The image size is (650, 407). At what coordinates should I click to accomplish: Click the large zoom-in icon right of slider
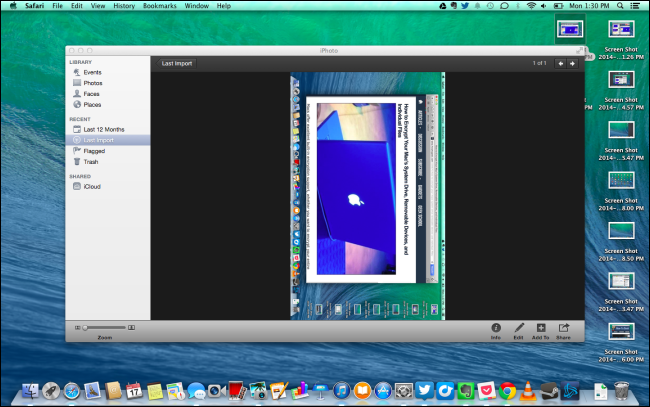tap(131, 327)
